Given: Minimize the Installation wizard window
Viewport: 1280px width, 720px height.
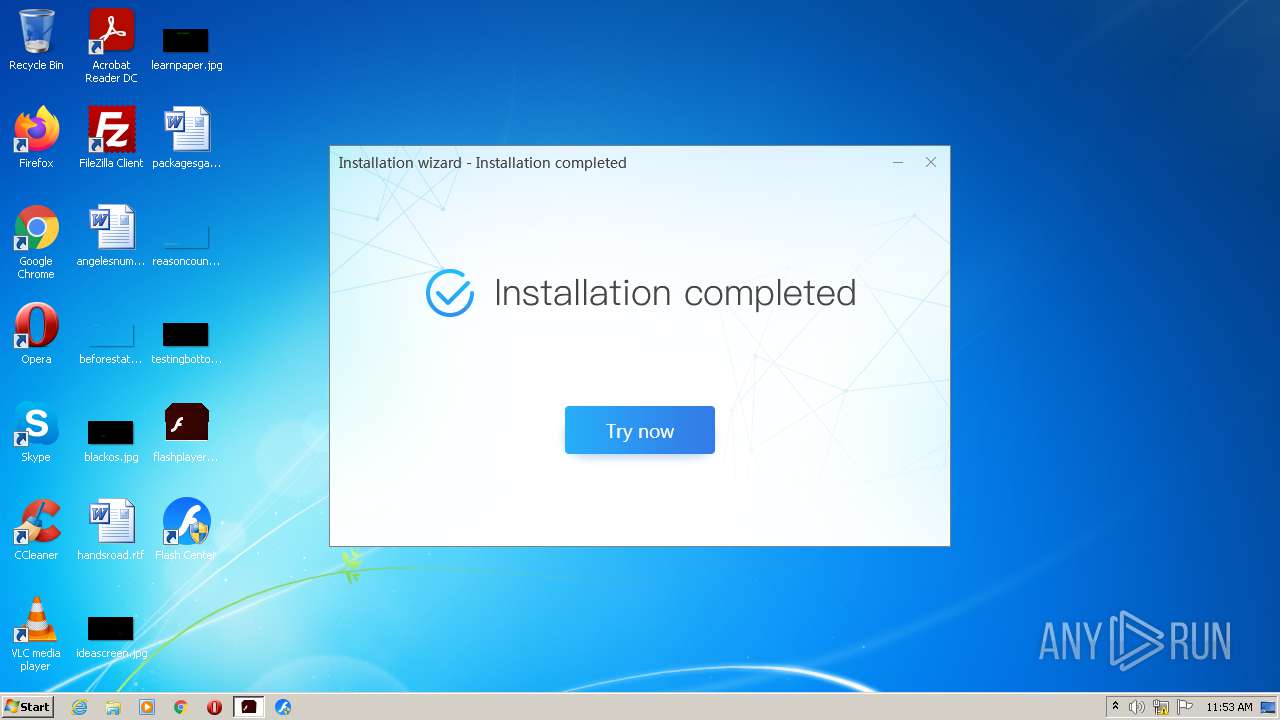Looking at the screenshot, I should tap(898, 162).
